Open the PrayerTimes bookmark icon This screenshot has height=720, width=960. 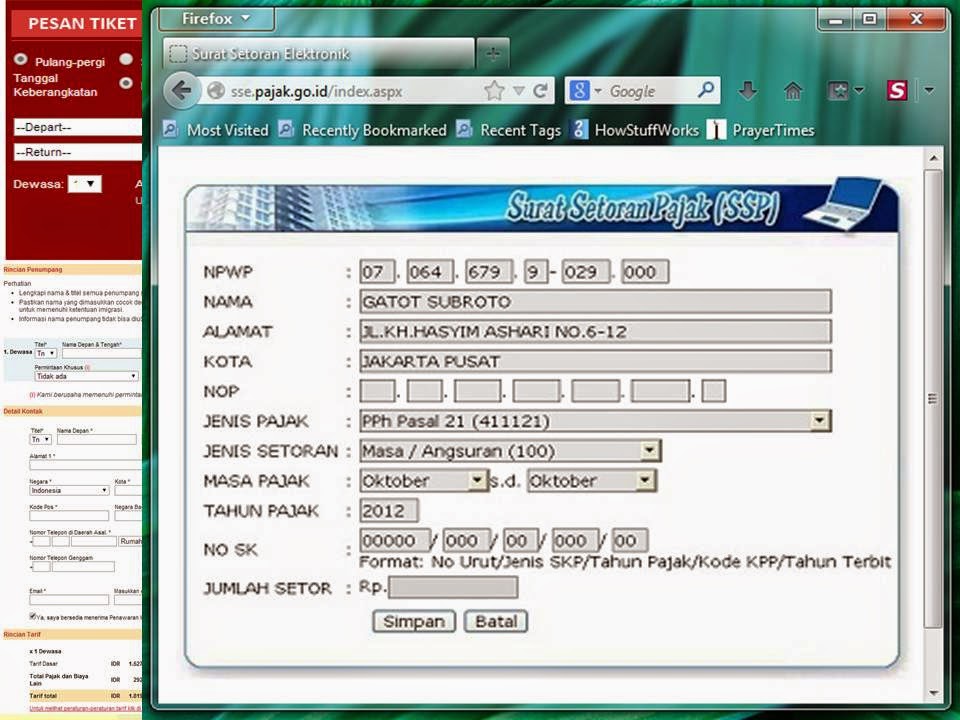[x=714, y=130]
